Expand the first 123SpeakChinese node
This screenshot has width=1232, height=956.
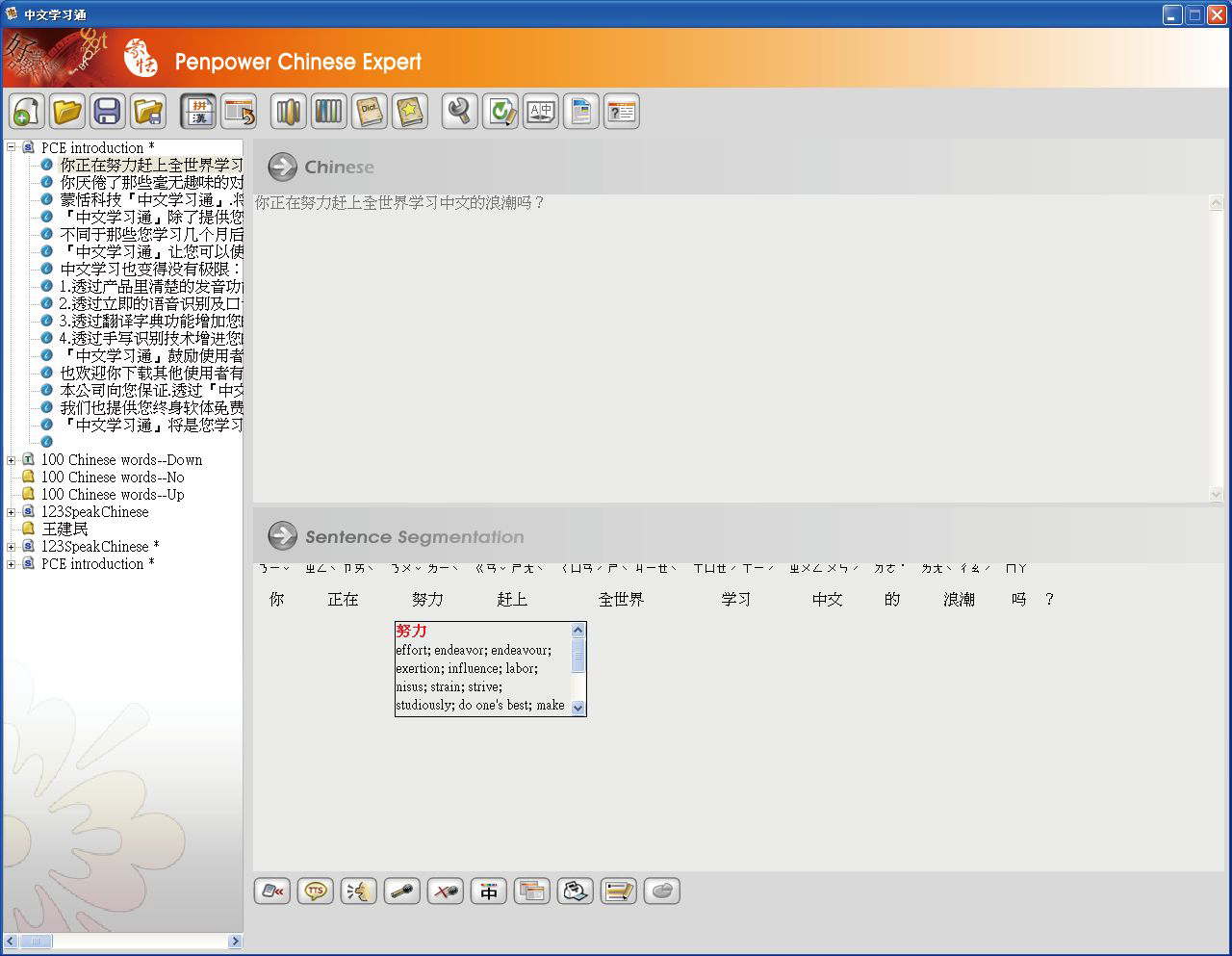[x=12, y=511]
